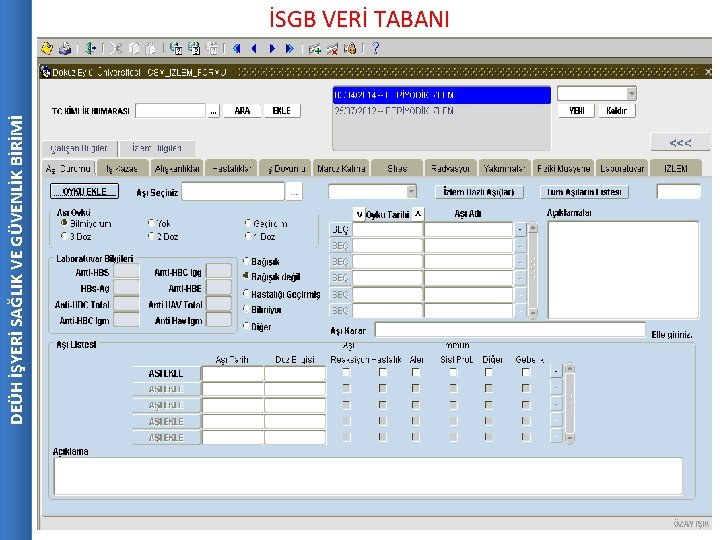Switch to the Laboratuvar tab
Image resolution: width=720 pixels, height=540 pixels.
click(x=622, y=169)
